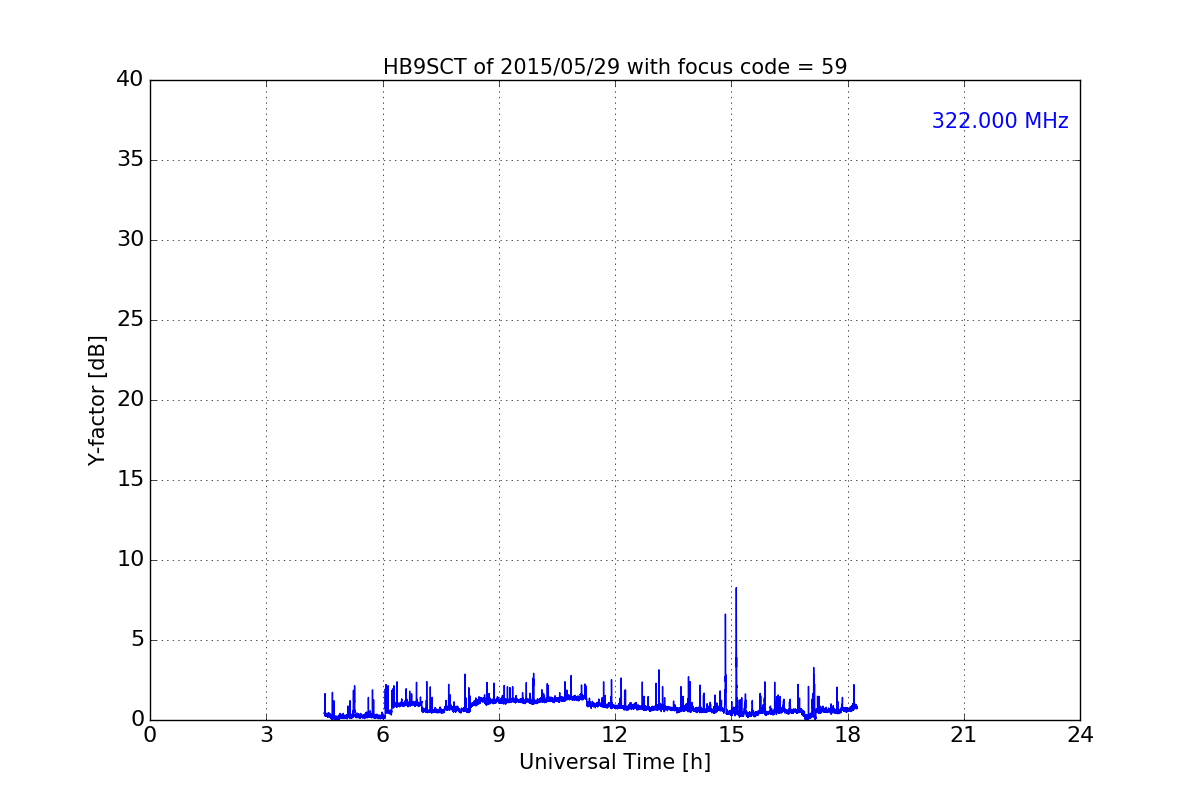Click the tallest spike peak just after 15 h
The width and height of the screenshot is (1200, 800).
[736, 589]
